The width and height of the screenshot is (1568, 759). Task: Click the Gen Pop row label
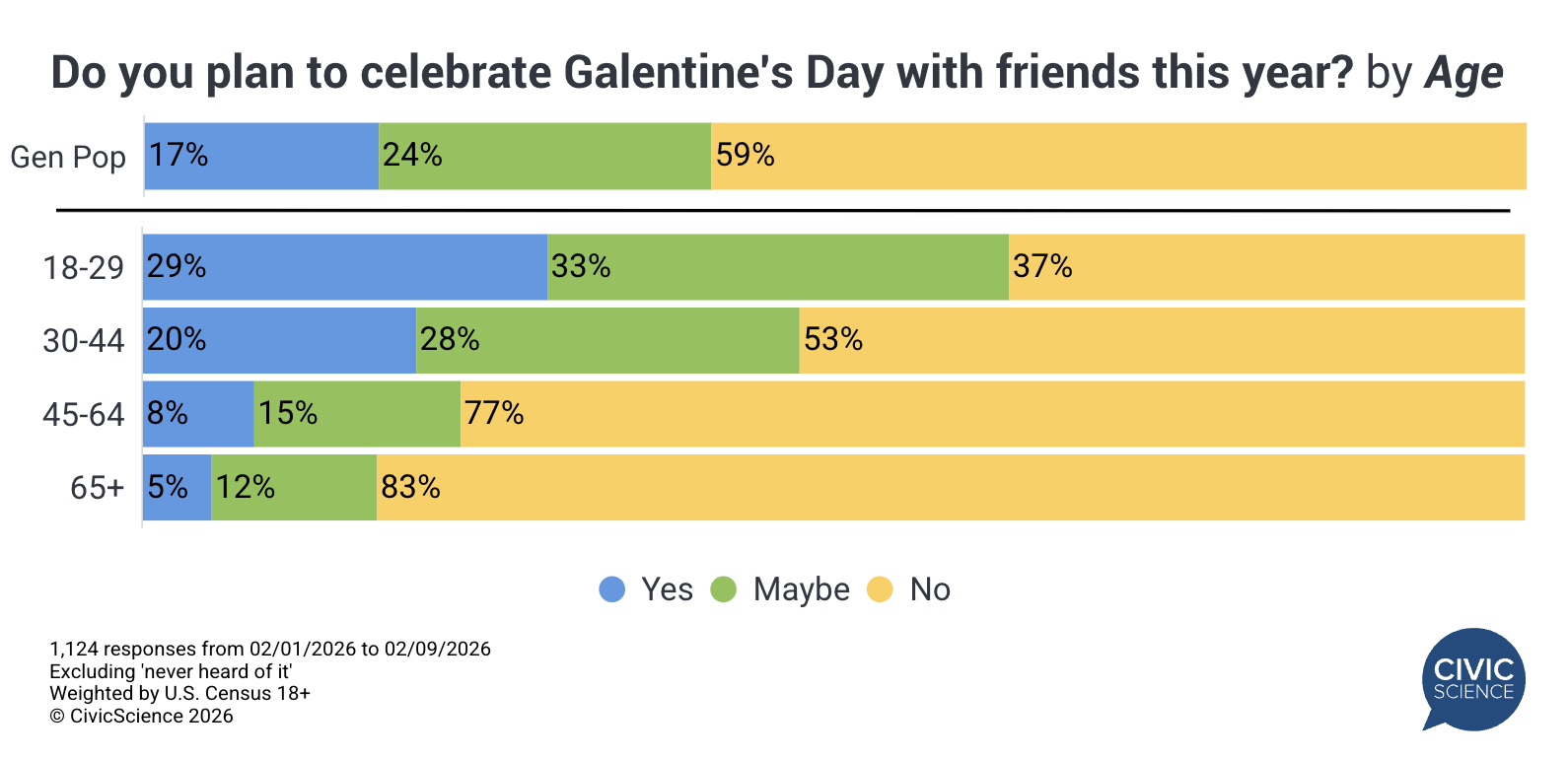coord(68,158)
